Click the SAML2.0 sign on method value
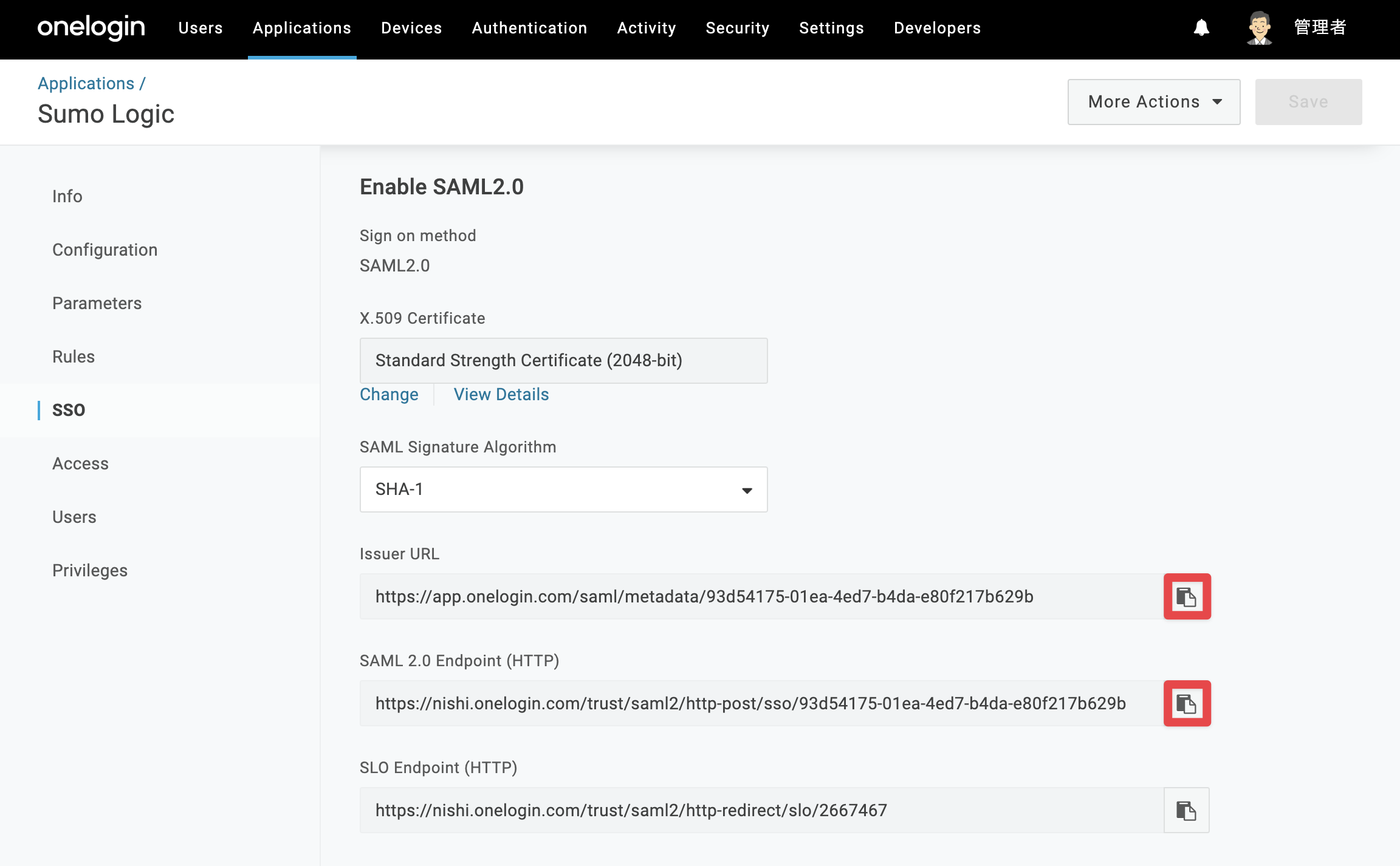1400x866 pixels. coord(395,265)
